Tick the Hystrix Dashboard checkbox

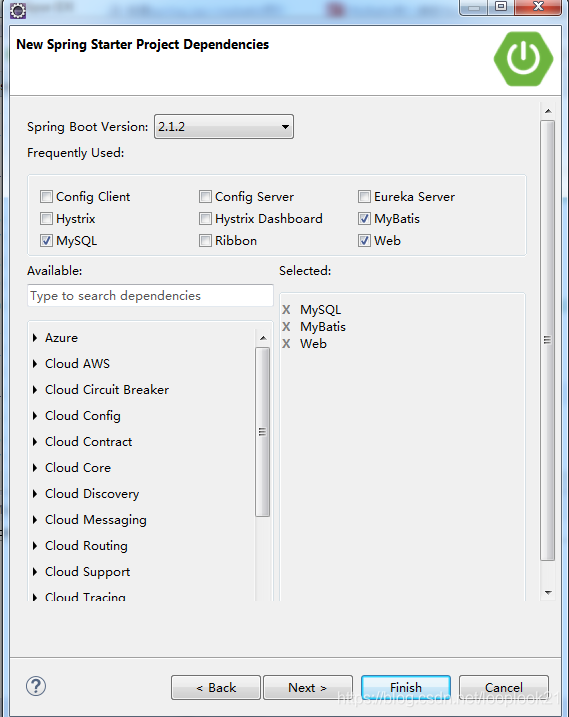click(205, 219)
